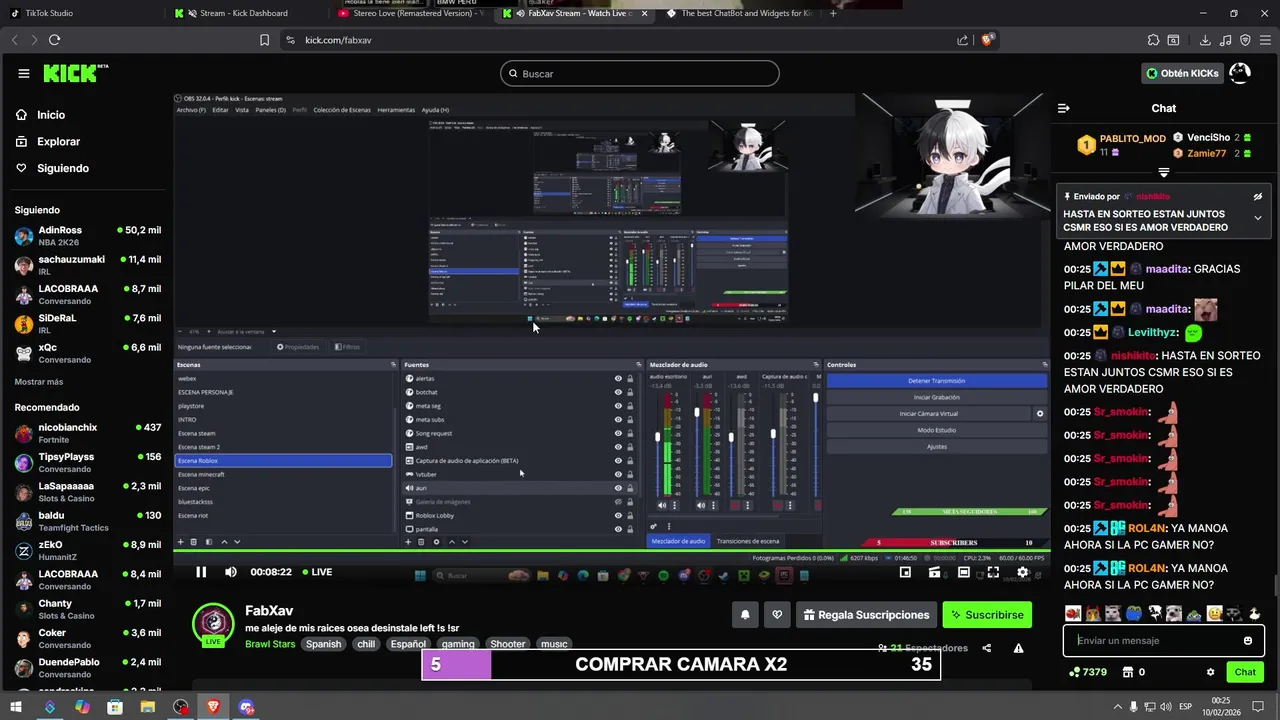The image size is (1280, 720).
Task: Show hidden system tray icons
Action: (1118, 707)
